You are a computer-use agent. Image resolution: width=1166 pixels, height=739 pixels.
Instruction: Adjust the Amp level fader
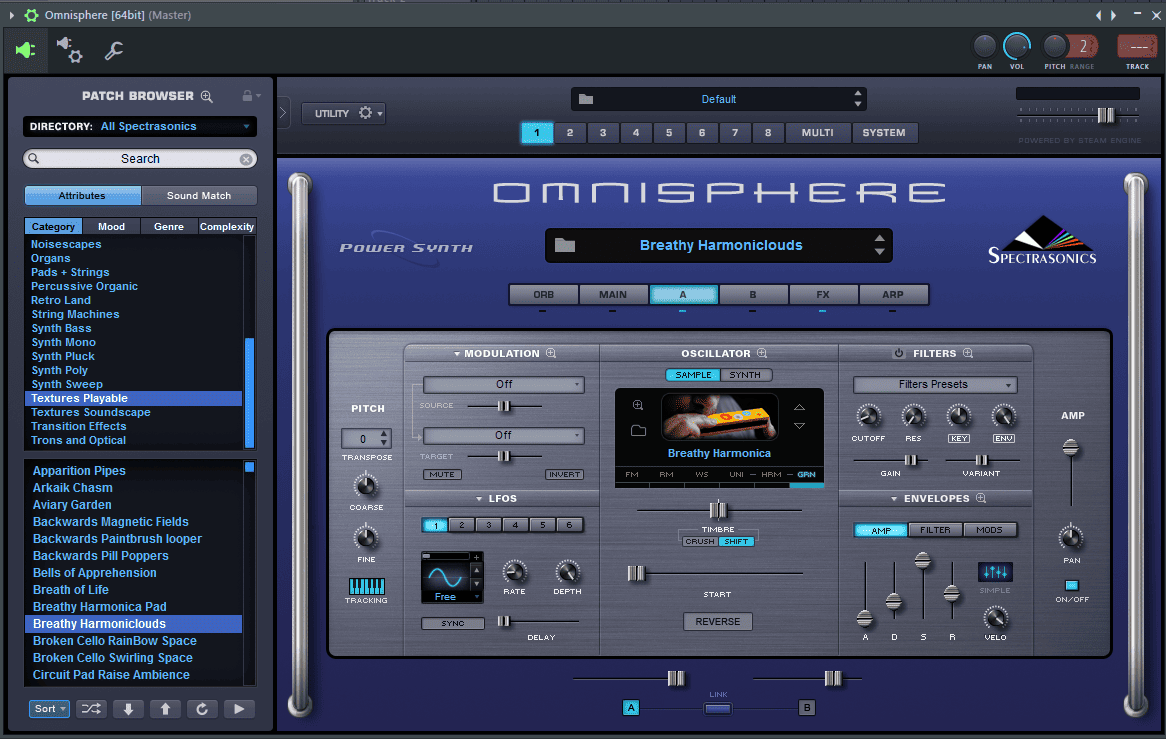pos(1070,448)
